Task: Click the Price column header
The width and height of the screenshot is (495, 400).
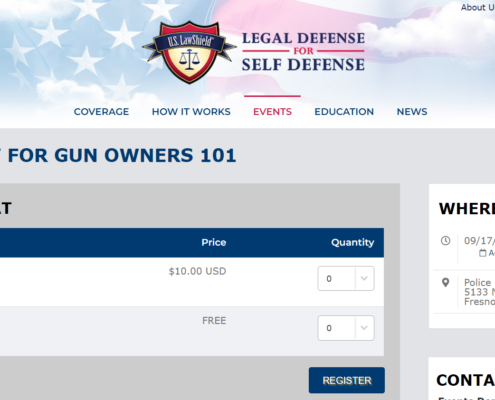Action: coord(214,242)
